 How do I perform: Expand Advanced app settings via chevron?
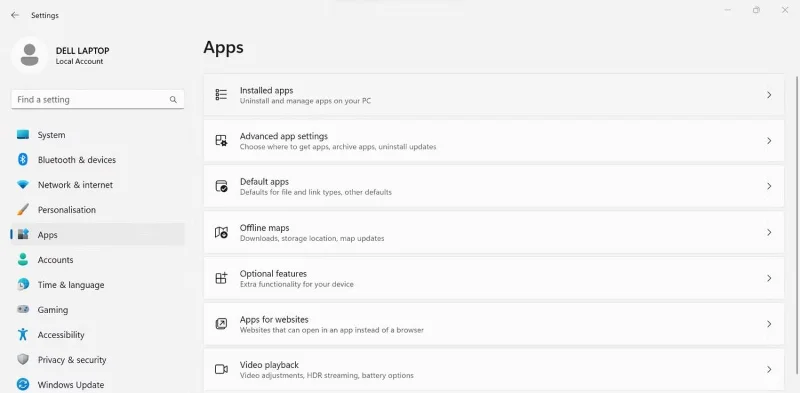769,141
